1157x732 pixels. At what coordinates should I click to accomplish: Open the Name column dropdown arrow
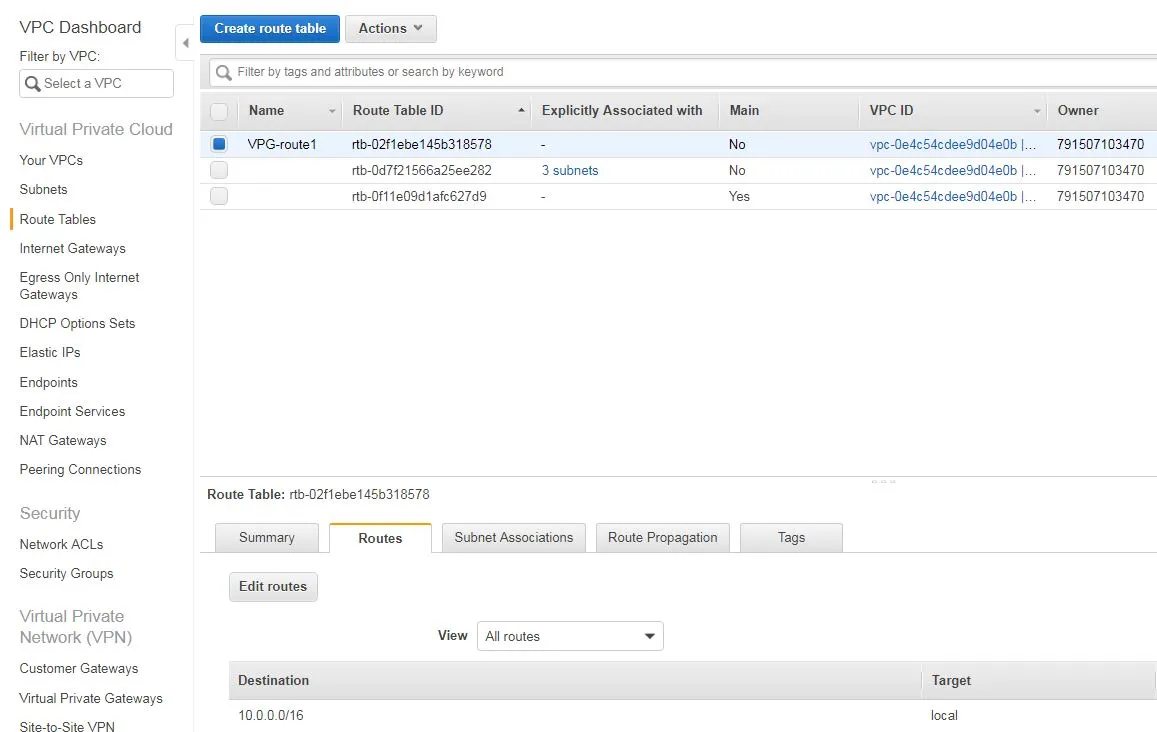coord(332,111)
